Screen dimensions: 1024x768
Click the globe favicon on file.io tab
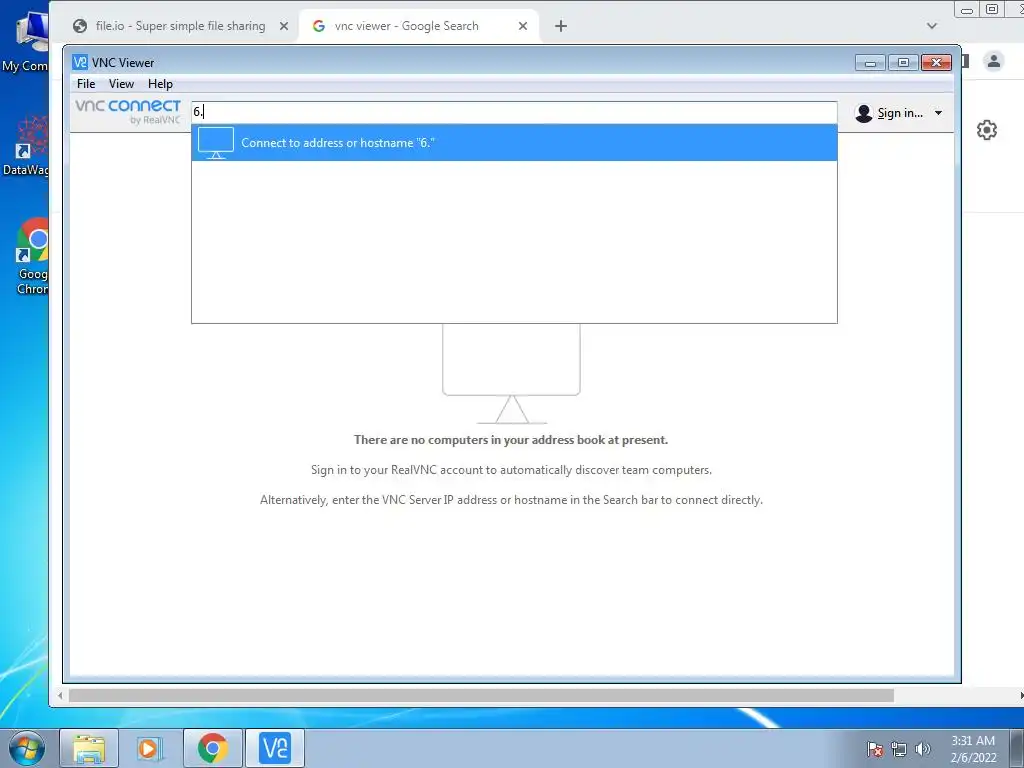80,26
